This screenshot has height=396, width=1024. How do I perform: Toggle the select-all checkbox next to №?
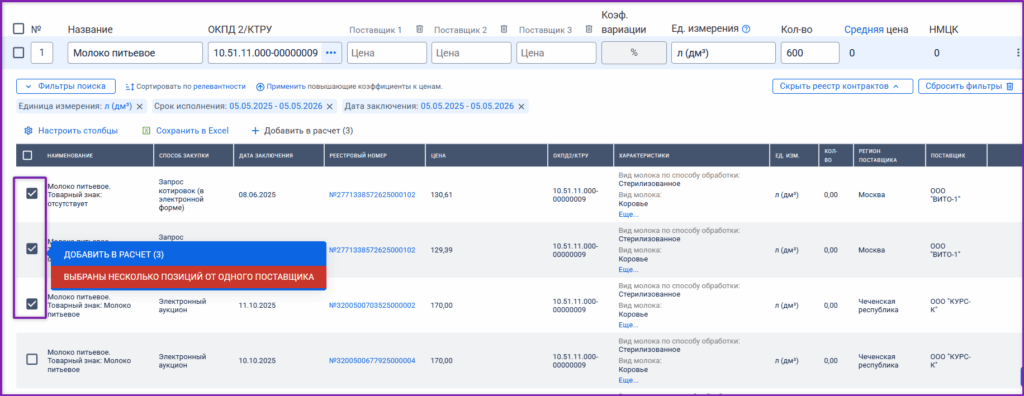click(x=18, y=29)
